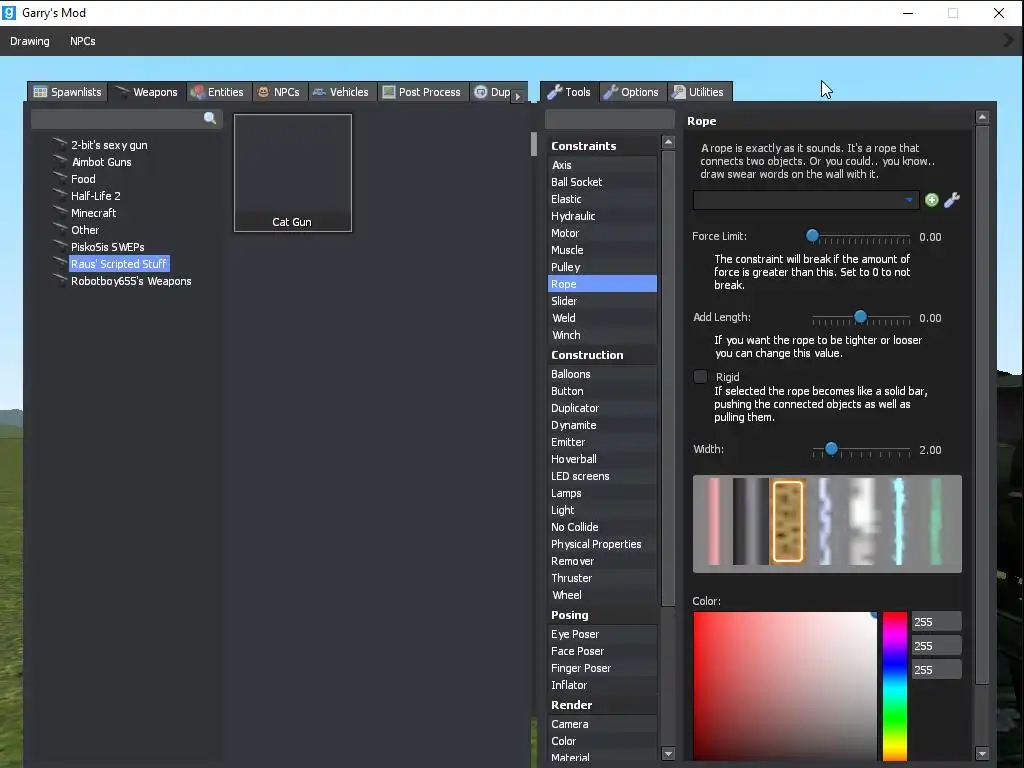Click the arrow at menu bar right edge

(1008, 40)
